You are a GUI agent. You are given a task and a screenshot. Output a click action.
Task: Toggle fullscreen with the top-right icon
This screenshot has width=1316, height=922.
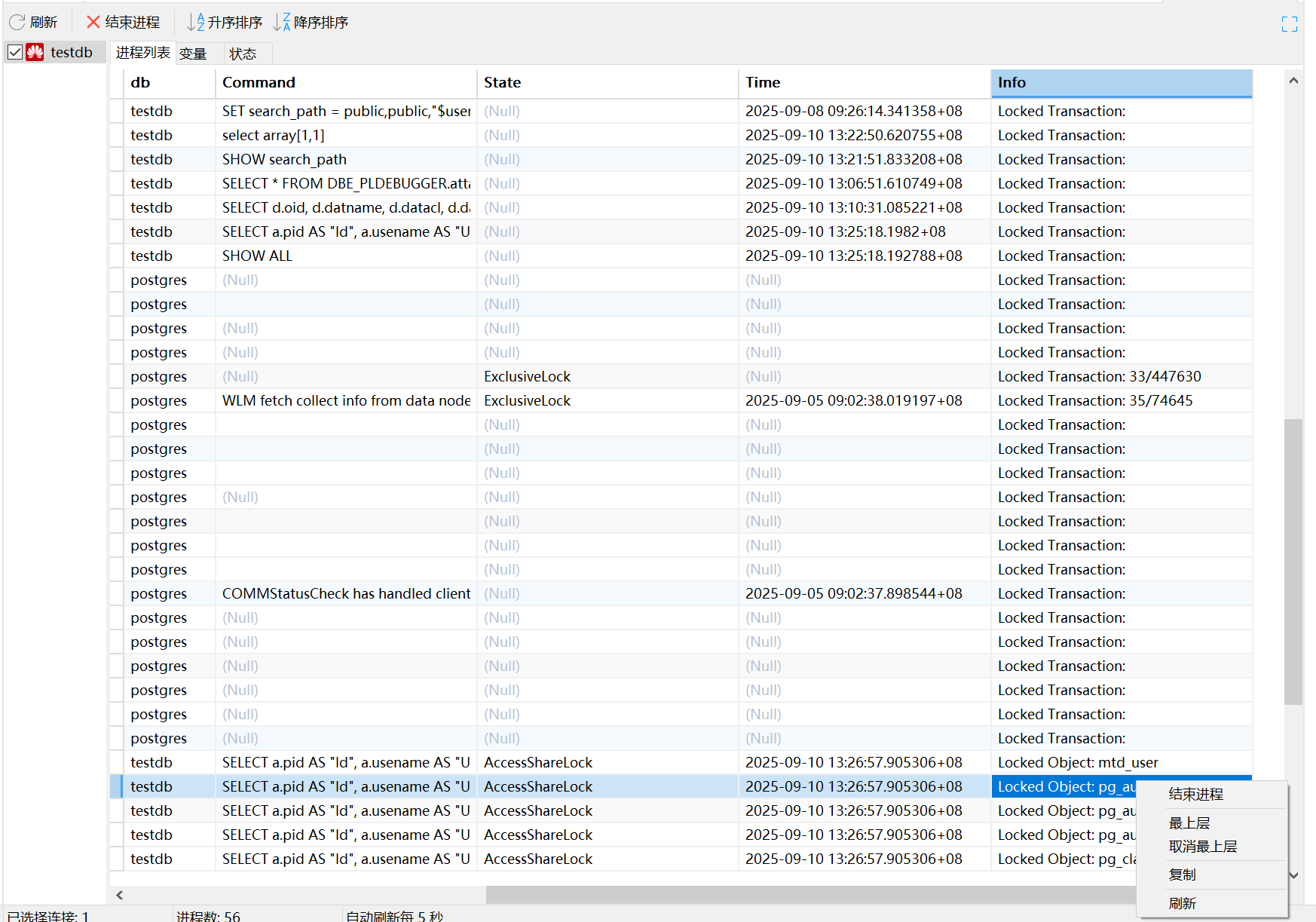coord(1289,24)
